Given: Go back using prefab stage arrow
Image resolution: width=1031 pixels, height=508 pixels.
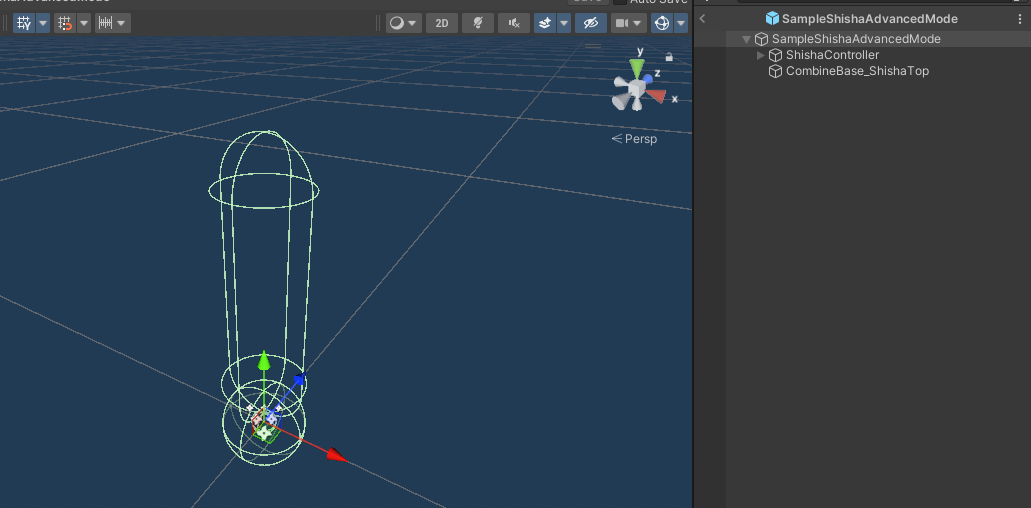Looking at the screenshot, I should coord(702,18).
